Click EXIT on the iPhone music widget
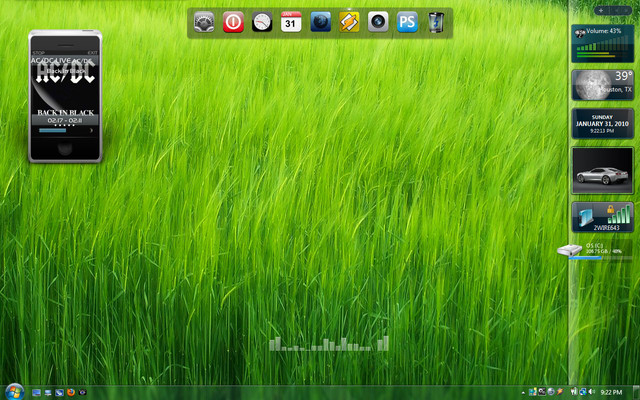The height and width of the screenshot is (400, 640). [x=93, y=53]
